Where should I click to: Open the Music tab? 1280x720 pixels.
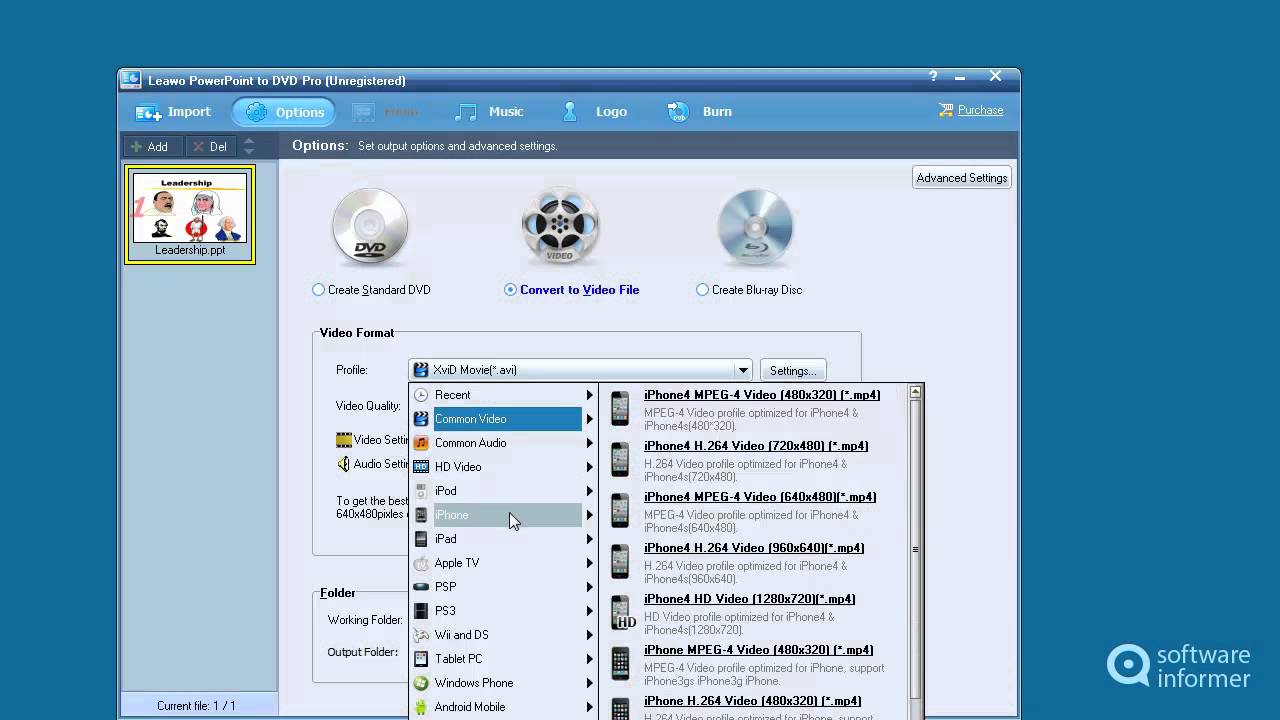(489, 112)
